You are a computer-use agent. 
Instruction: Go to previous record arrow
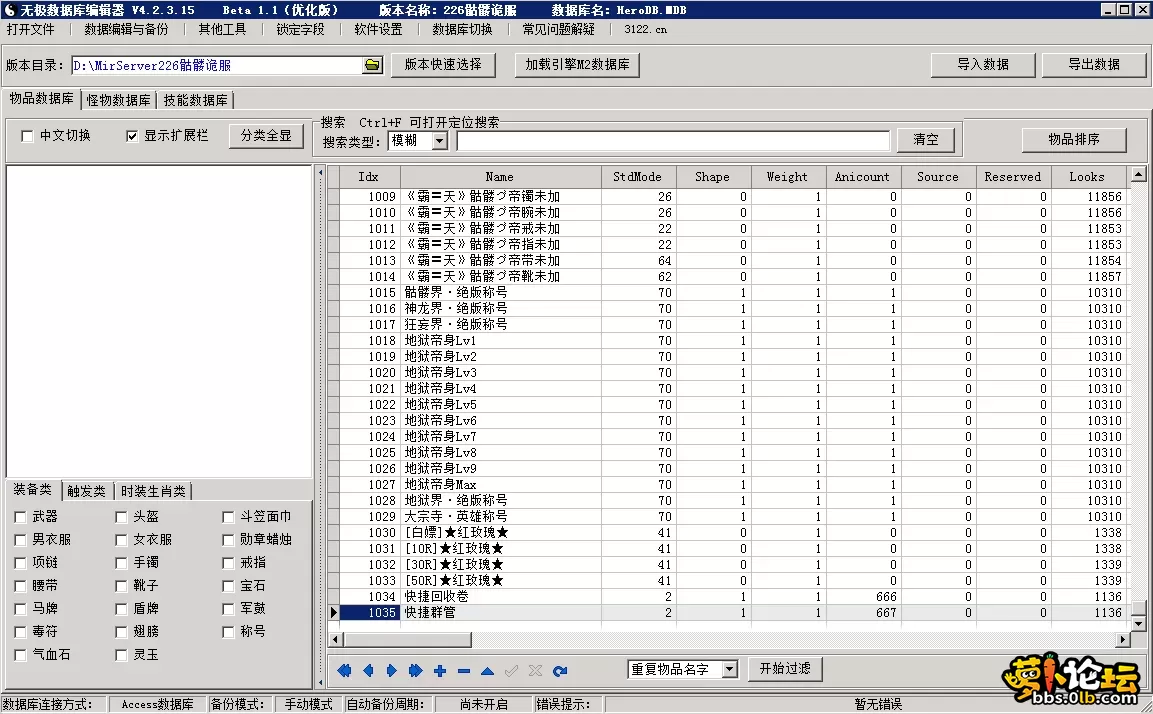(368, 671)
